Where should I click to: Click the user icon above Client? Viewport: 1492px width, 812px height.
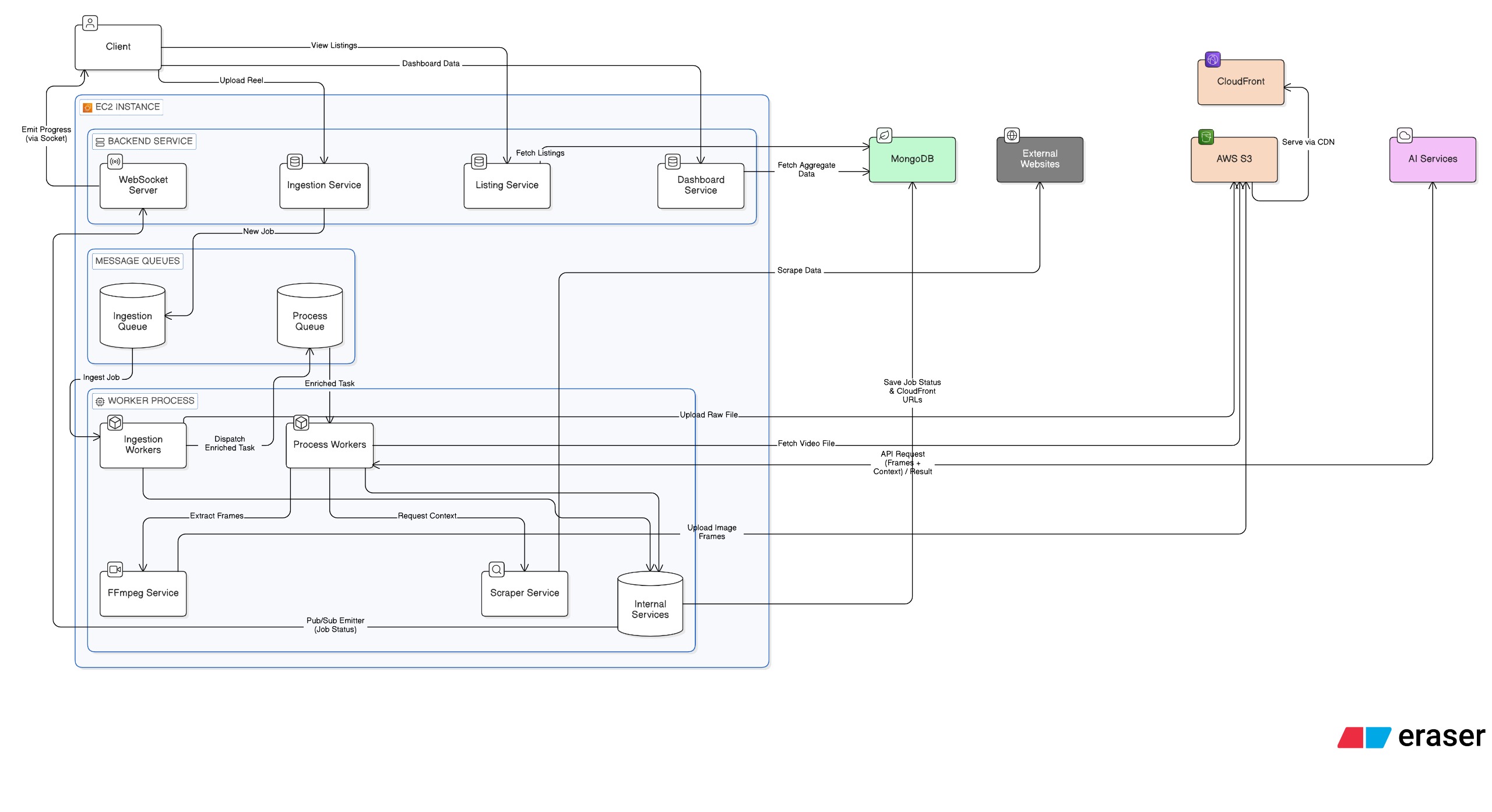point(90,23)
